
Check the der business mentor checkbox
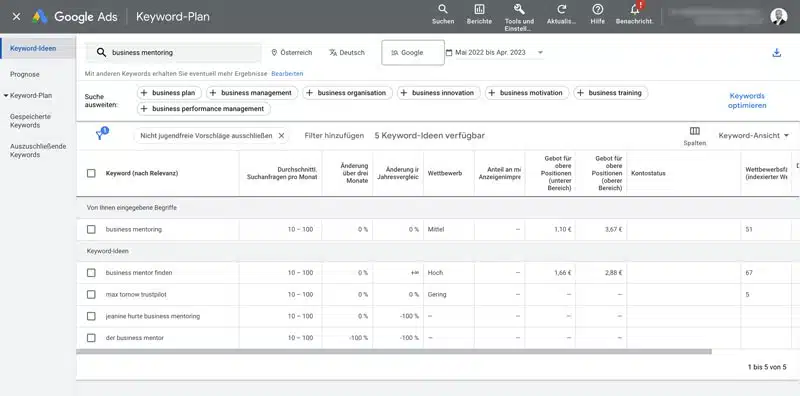91,338
